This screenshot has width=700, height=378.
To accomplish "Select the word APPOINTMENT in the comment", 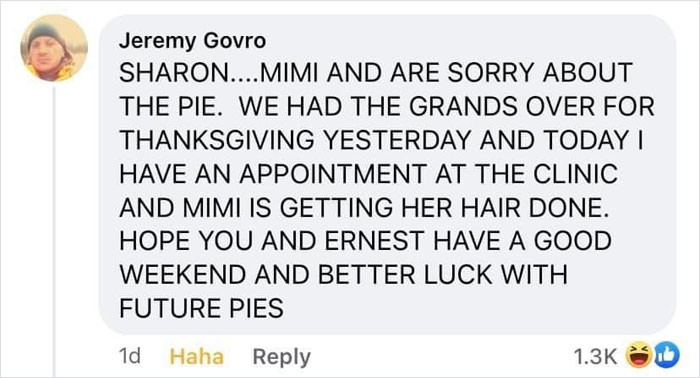I will [x=333, y=174].
